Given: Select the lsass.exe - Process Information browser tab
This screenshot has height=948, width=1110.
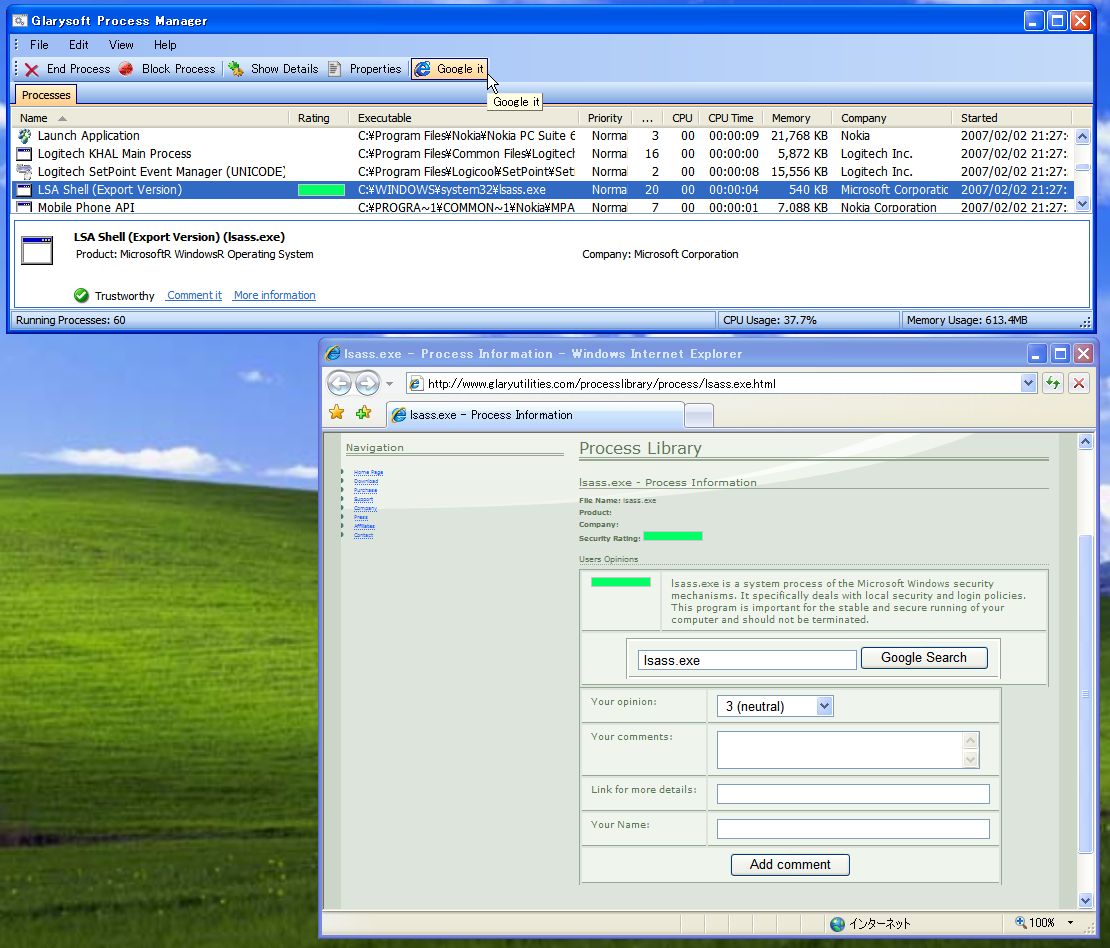Looking at the screenshot, I should coord(534,415).
